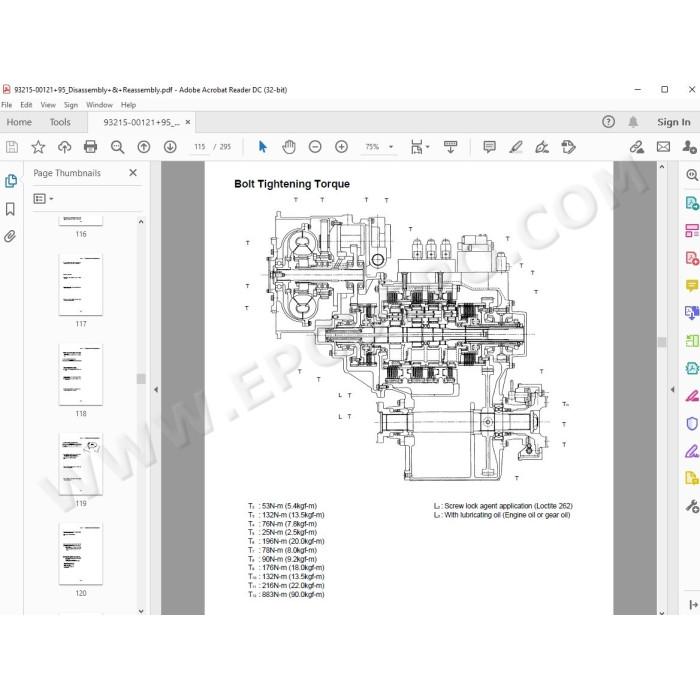This screenshot has height=700, width=700.
Task: Select the page 117 thumbnail
Action: pos(81,284)
